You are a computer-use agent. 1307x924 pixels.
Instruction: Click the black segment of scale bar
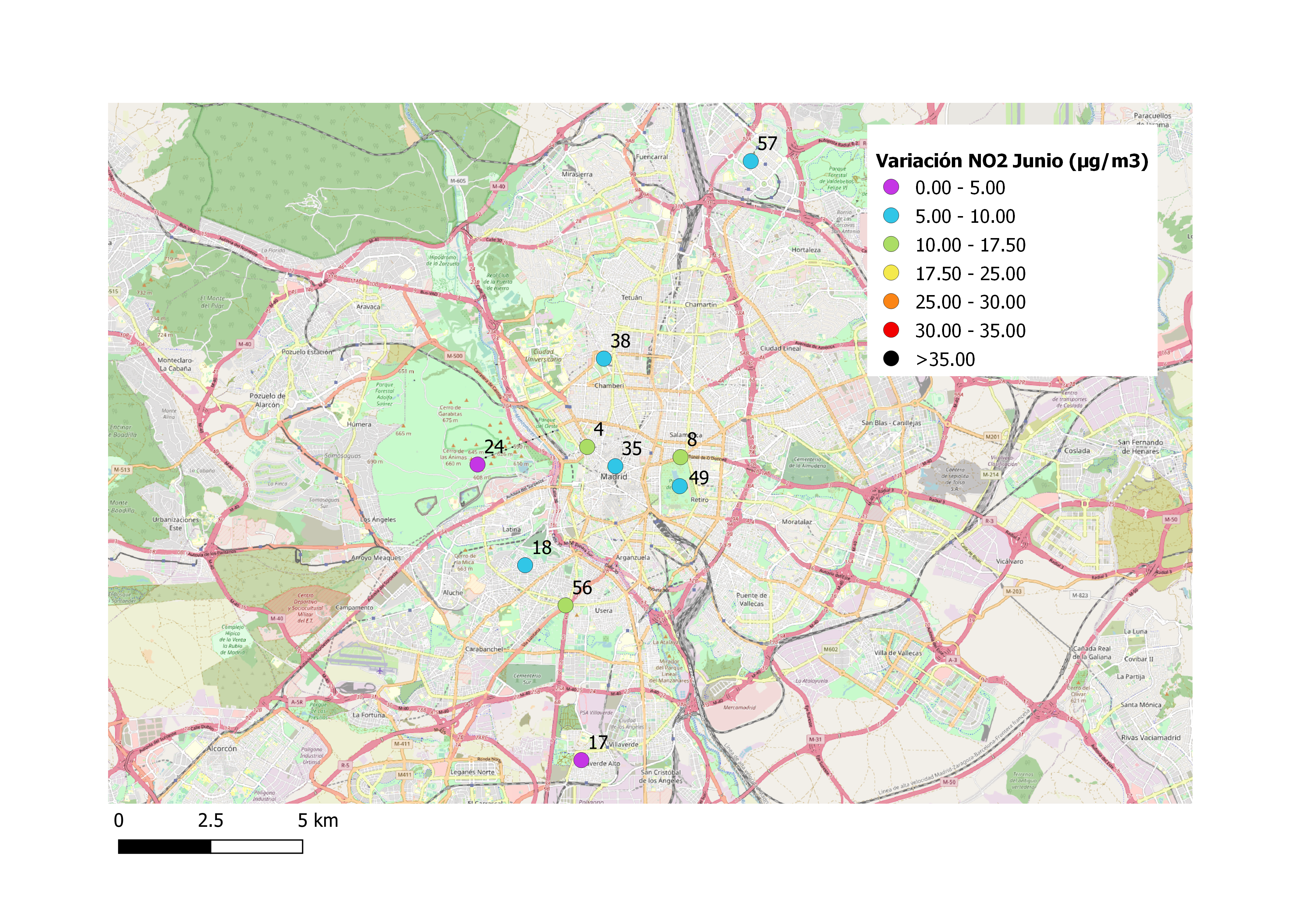pyautogui.click(x=164, y=847)
